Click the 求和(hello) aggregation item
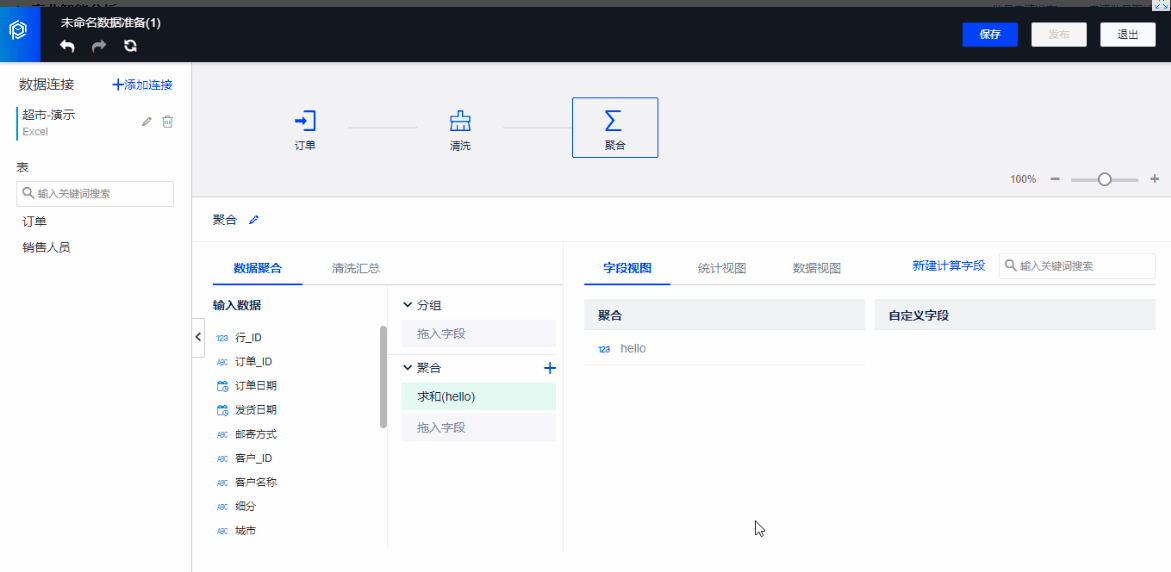The width and height of the screenshot is (1171, 572). click(479, 397)
